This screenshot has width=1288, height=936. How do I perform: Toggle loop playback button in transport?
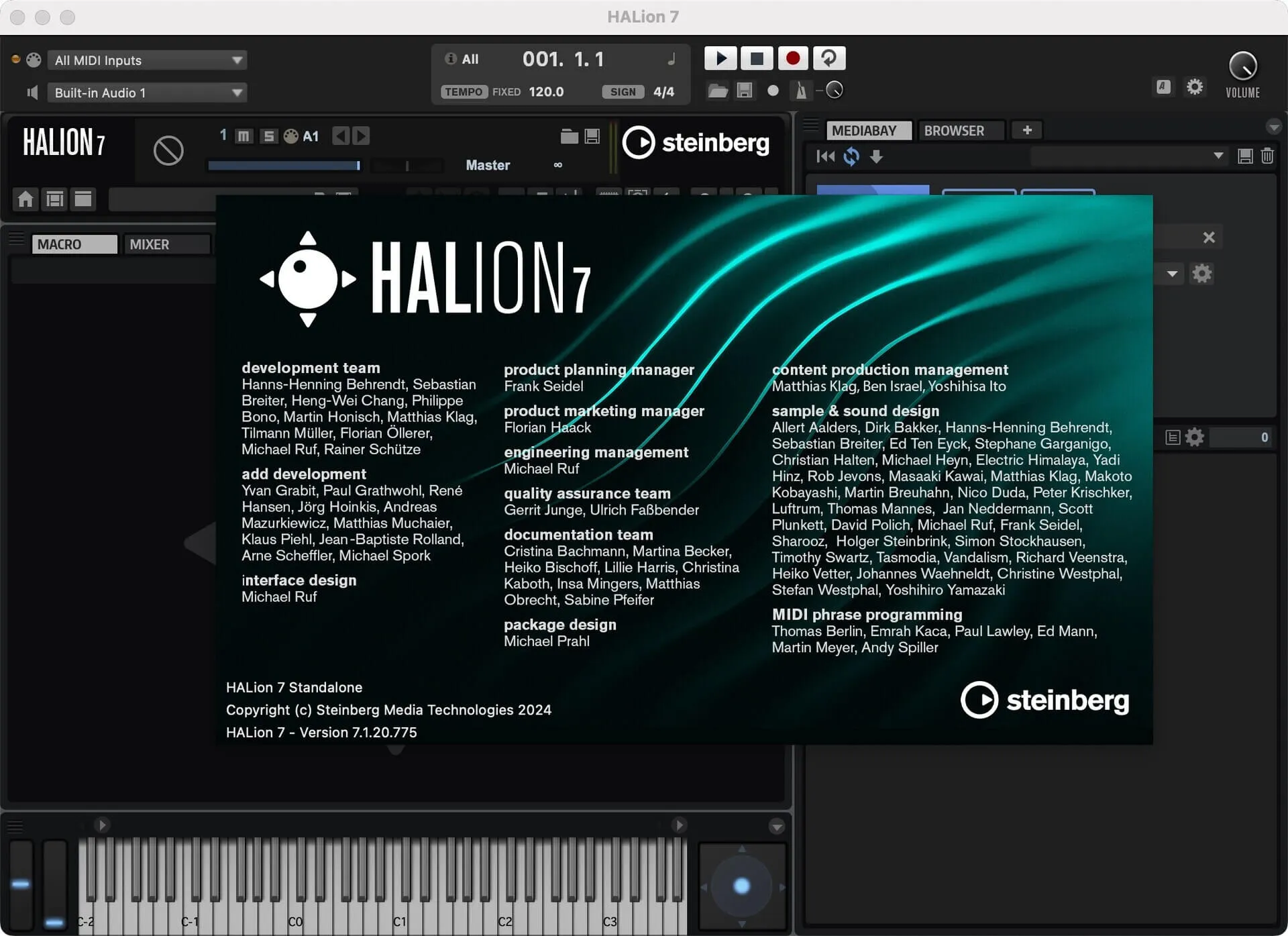pyautogui.click(x=829, y=58)
